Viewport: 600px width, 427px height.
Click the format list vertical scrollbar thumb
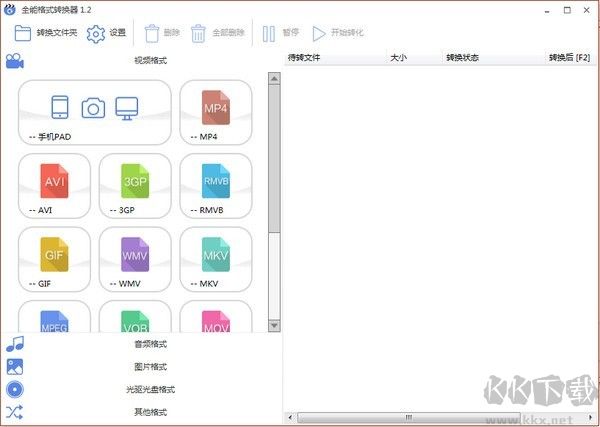tap(274, 158)
